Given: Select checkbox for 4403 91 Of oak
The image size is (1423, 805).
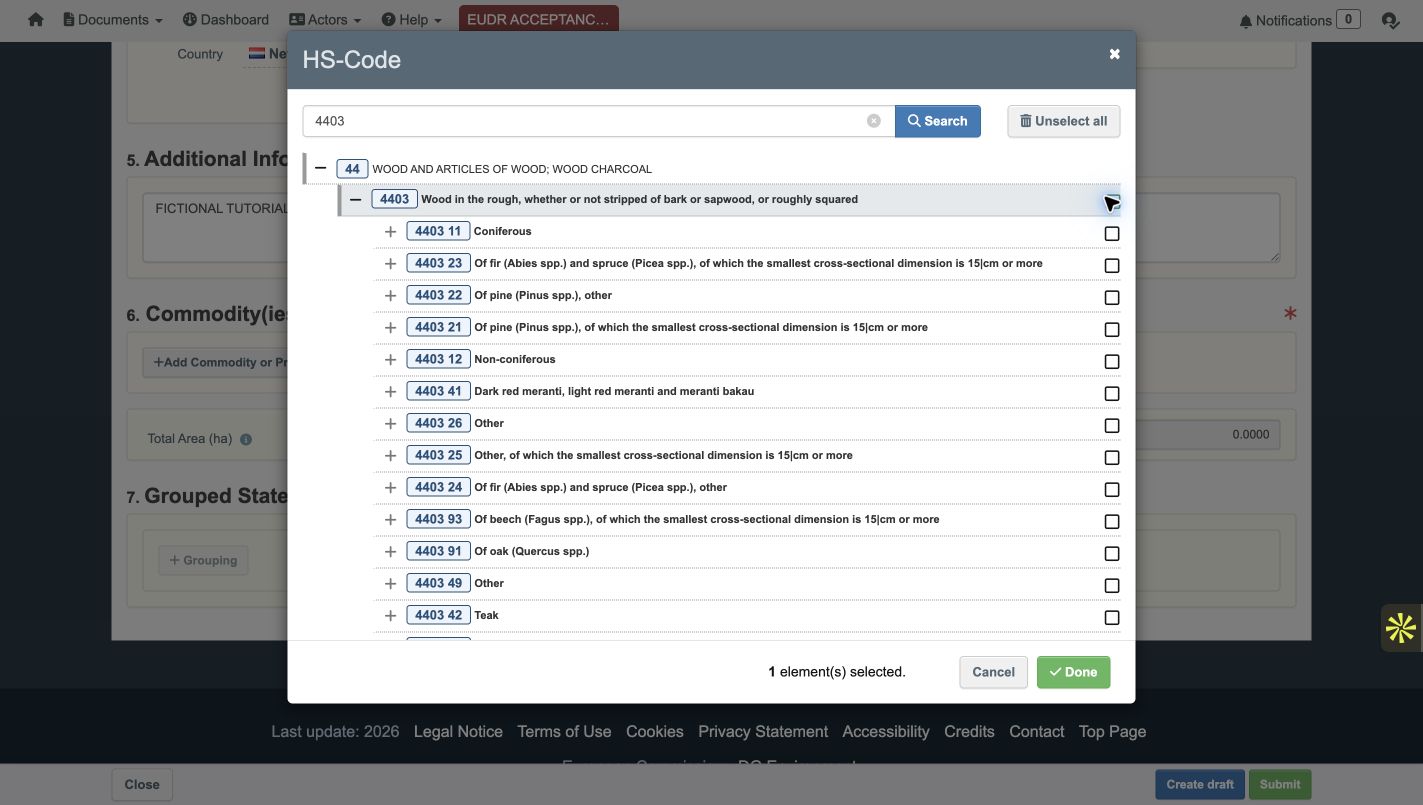Looking at the screenshot, I should [x=1111, y=553].
